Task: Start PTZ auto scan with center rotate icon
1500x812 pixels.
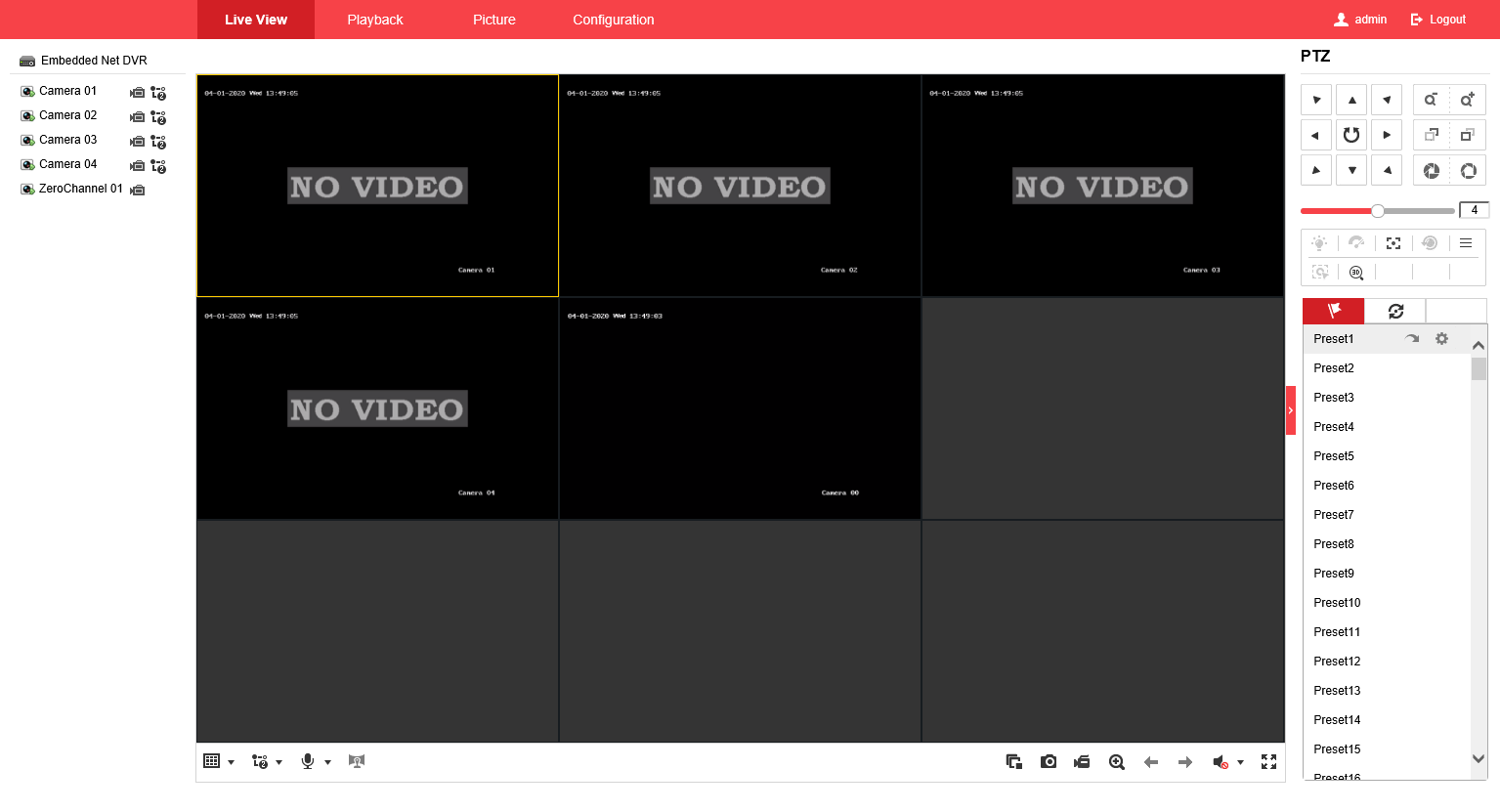Action: tap(1351, 135)
